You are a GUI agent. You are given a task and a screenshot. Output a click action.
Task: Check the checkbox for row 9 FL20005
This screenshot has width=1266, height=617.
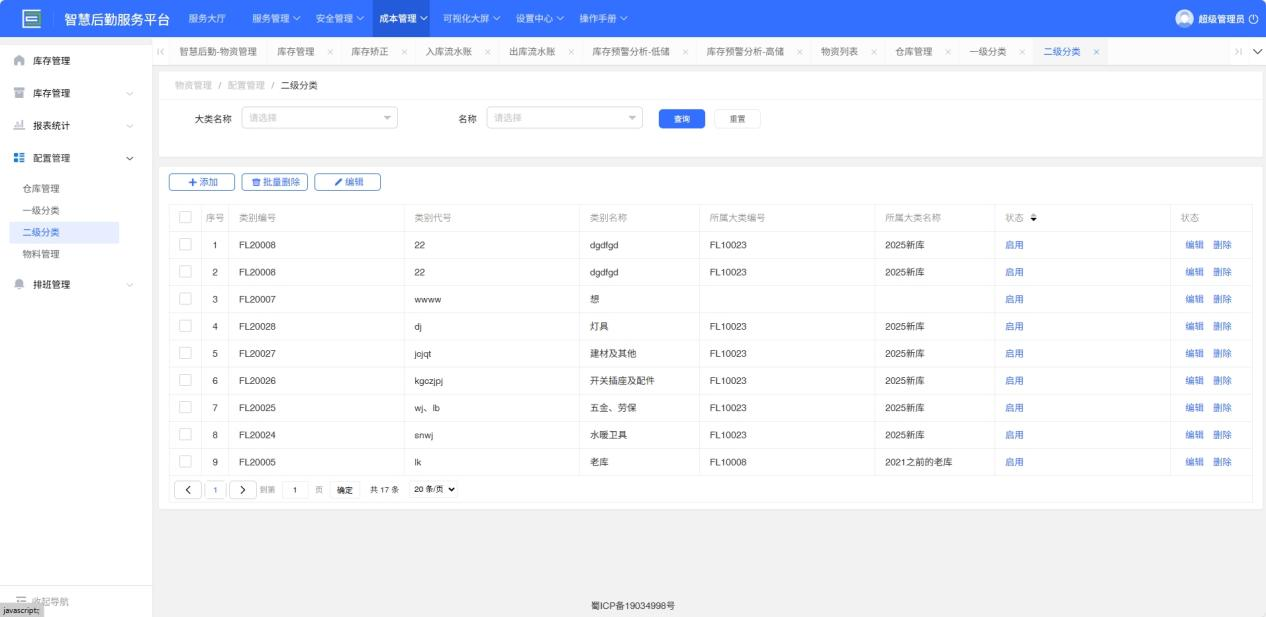click(x=185, y=461)
